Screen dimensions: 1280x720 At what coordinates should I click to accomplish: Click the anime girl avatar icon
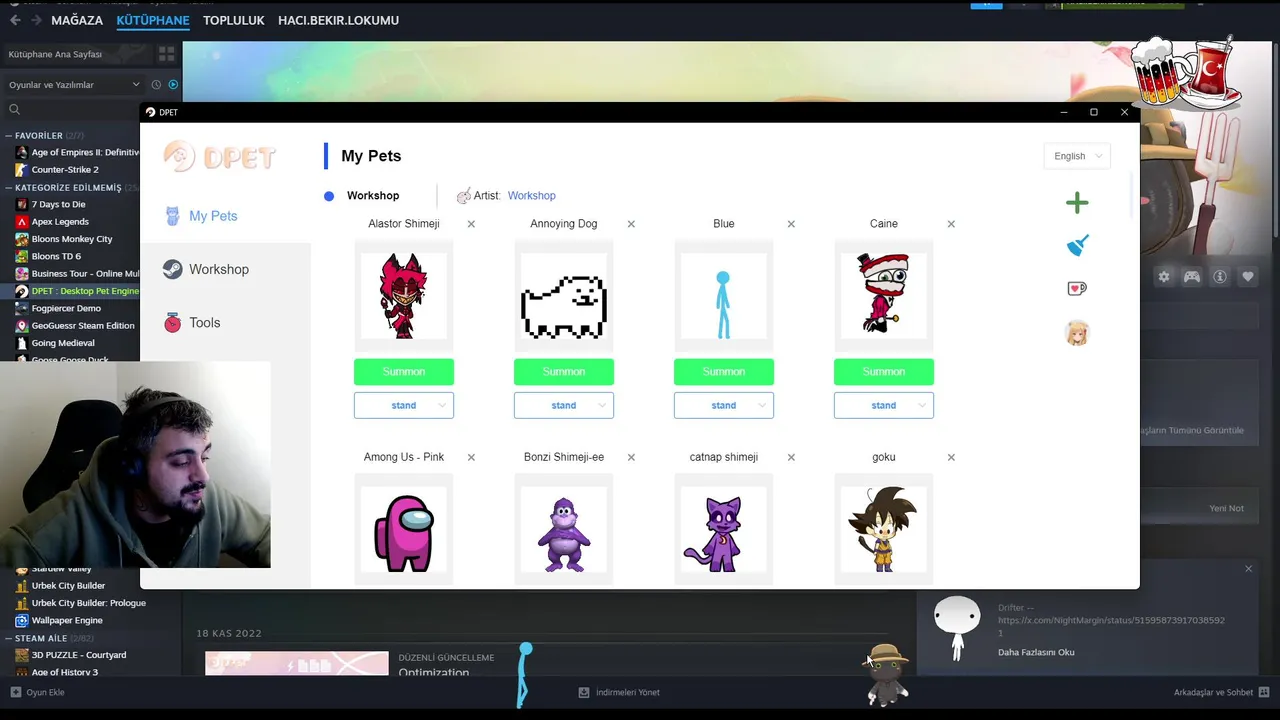pos(1077,333)
